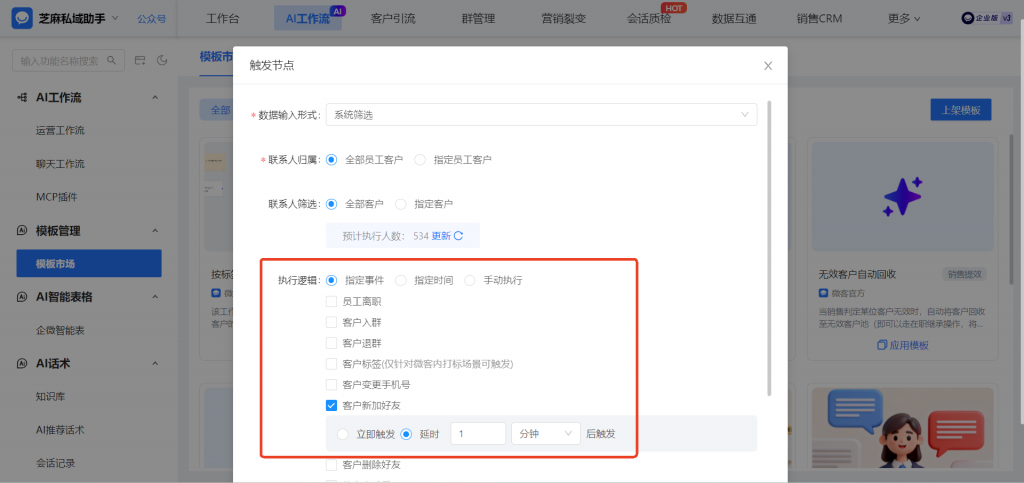Select 指定事件 execution logic radio

tap(332, 280)
